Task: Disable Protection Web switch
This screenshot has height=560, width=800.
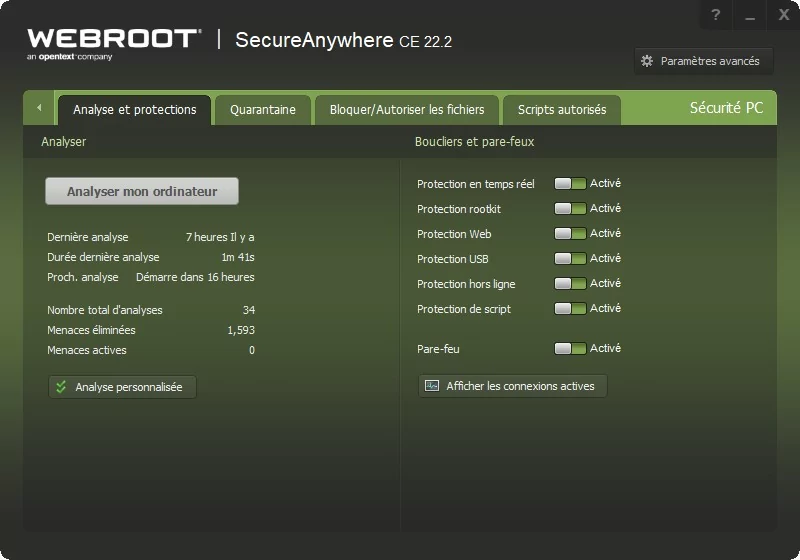Action: [570, 234]
